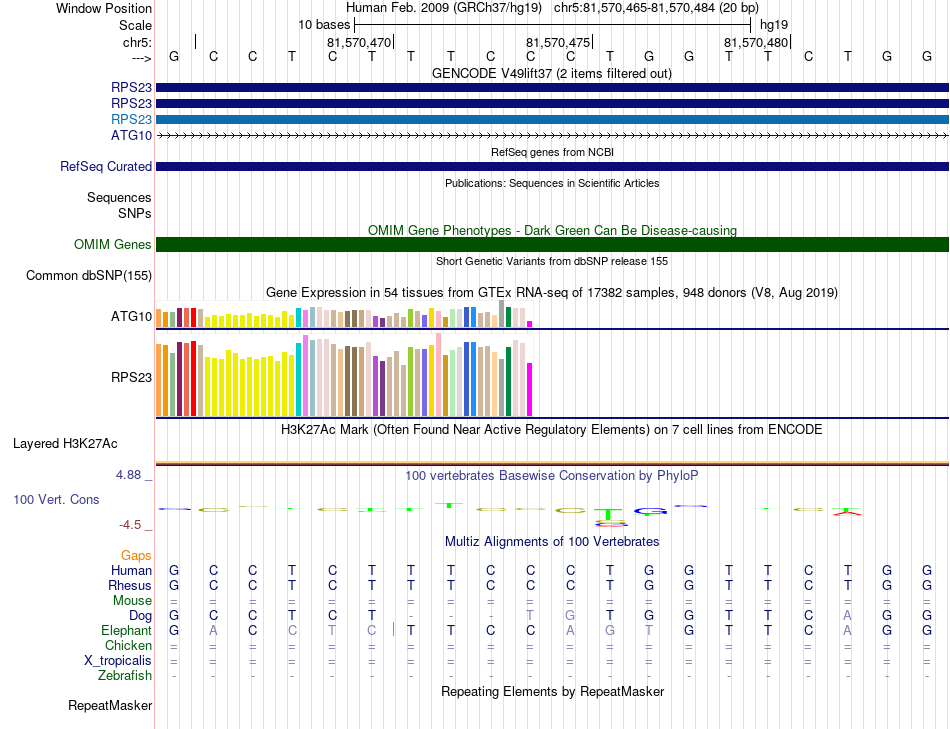Open Short Genetic Variants from dbSNP title

pos(552,261)
